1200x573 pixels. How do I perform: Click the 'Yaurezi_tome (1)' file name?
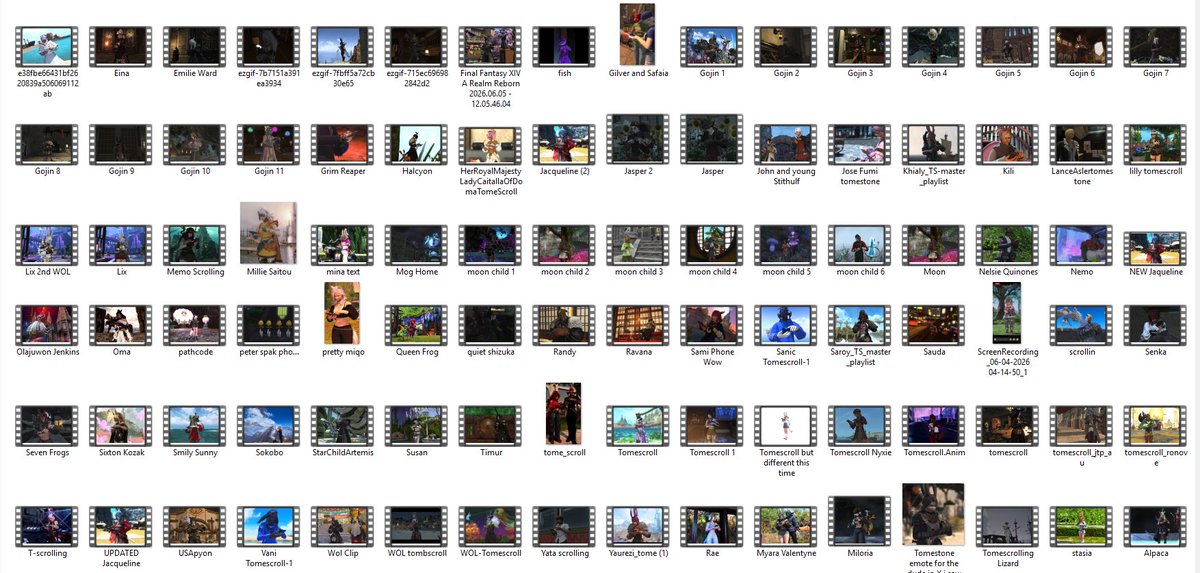639,553
